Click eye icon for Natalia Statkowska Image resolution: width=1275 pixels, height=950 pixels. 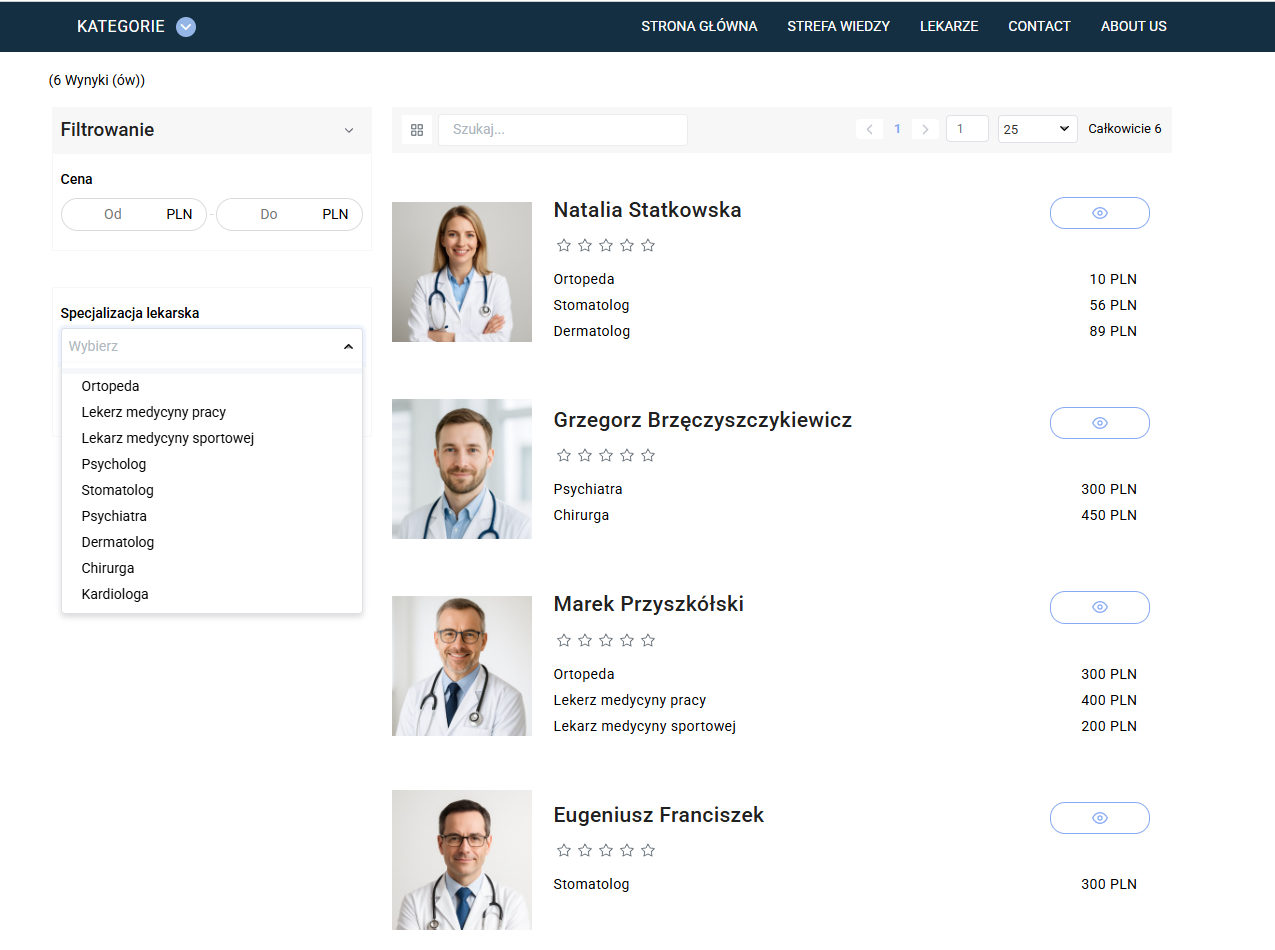(1099, 213)
